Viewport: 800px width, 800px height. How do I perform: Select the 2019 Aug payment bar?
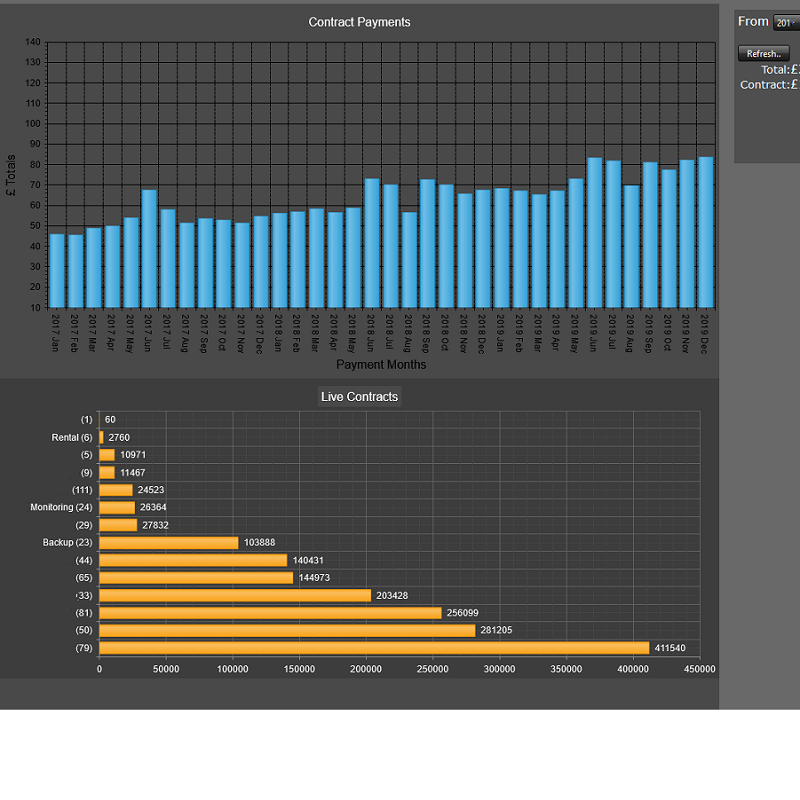pos(631,246)
